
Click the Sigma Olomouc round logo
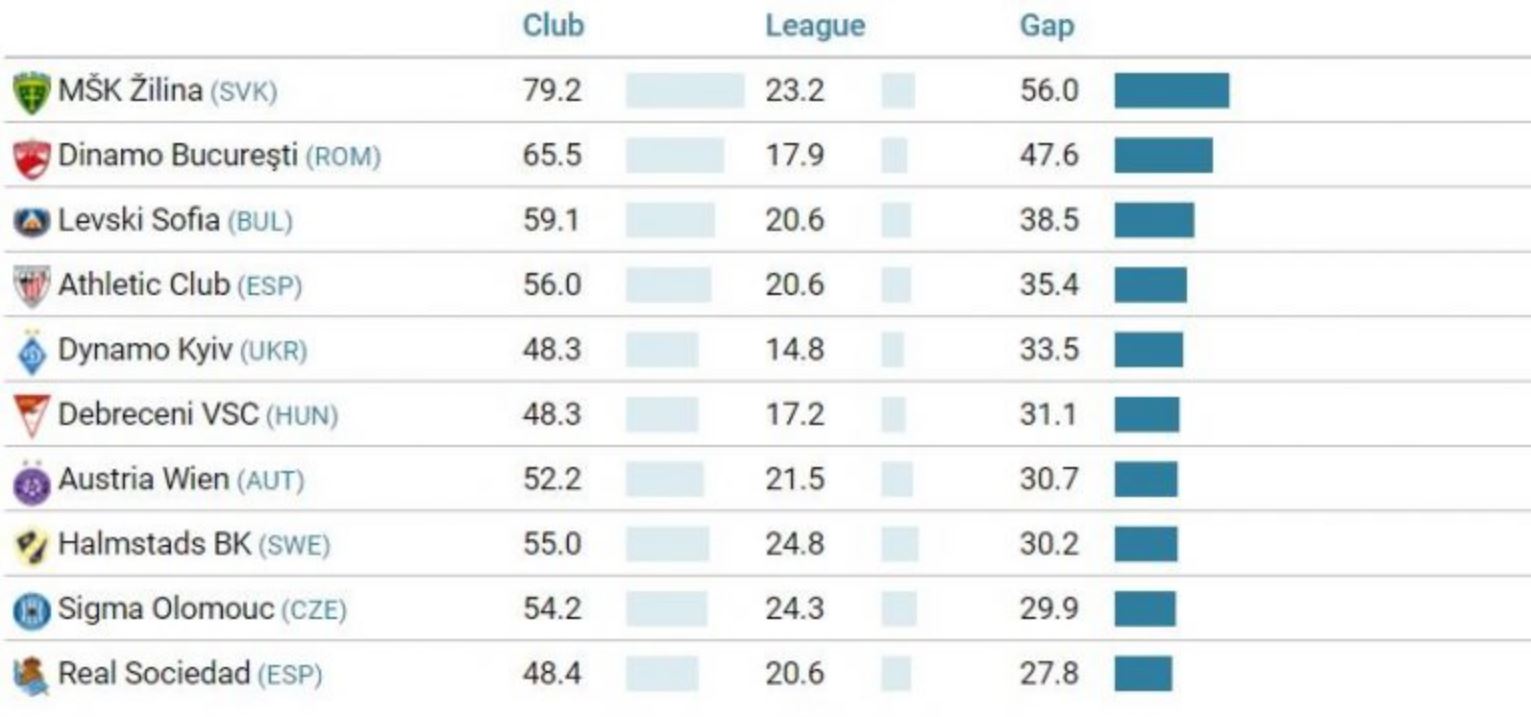tap(31, 610)
